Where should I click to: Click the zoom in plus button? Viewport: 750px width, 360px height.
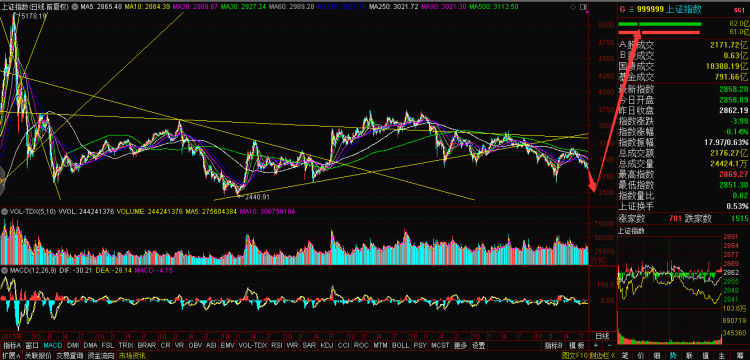(x=596, y=345)
